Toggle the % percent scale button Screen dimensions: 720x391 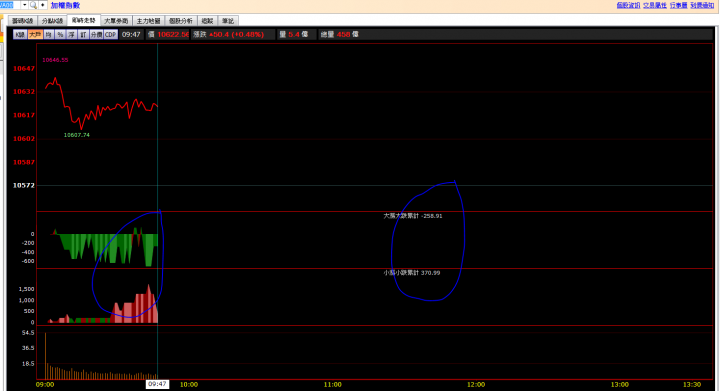point(60,34)
